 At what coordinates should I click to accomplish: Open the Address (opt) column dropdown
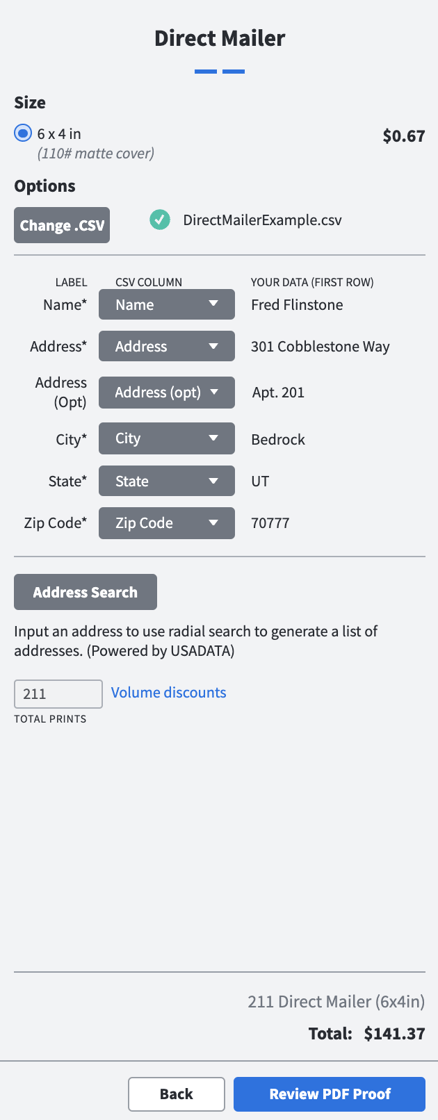(x=166, y=392)
